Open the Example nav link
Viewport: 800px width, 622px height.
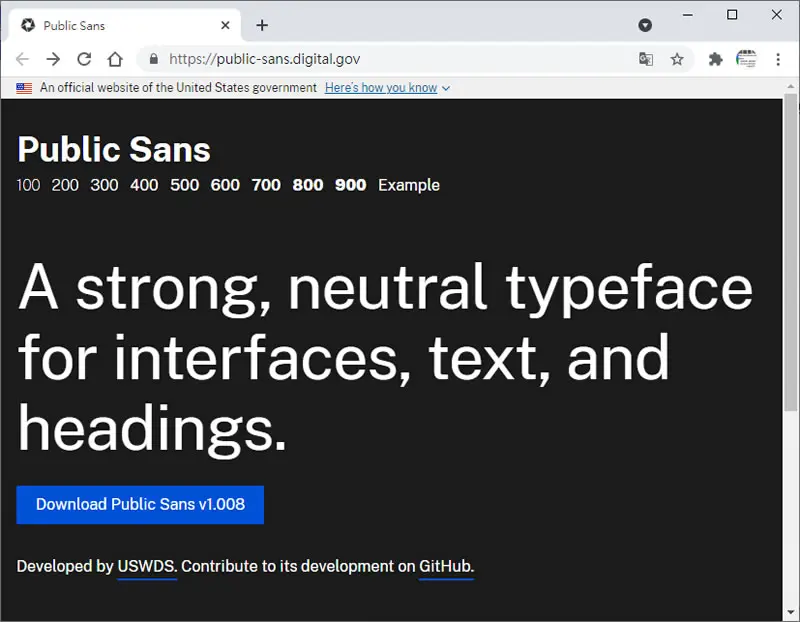(x=409, y=185)
